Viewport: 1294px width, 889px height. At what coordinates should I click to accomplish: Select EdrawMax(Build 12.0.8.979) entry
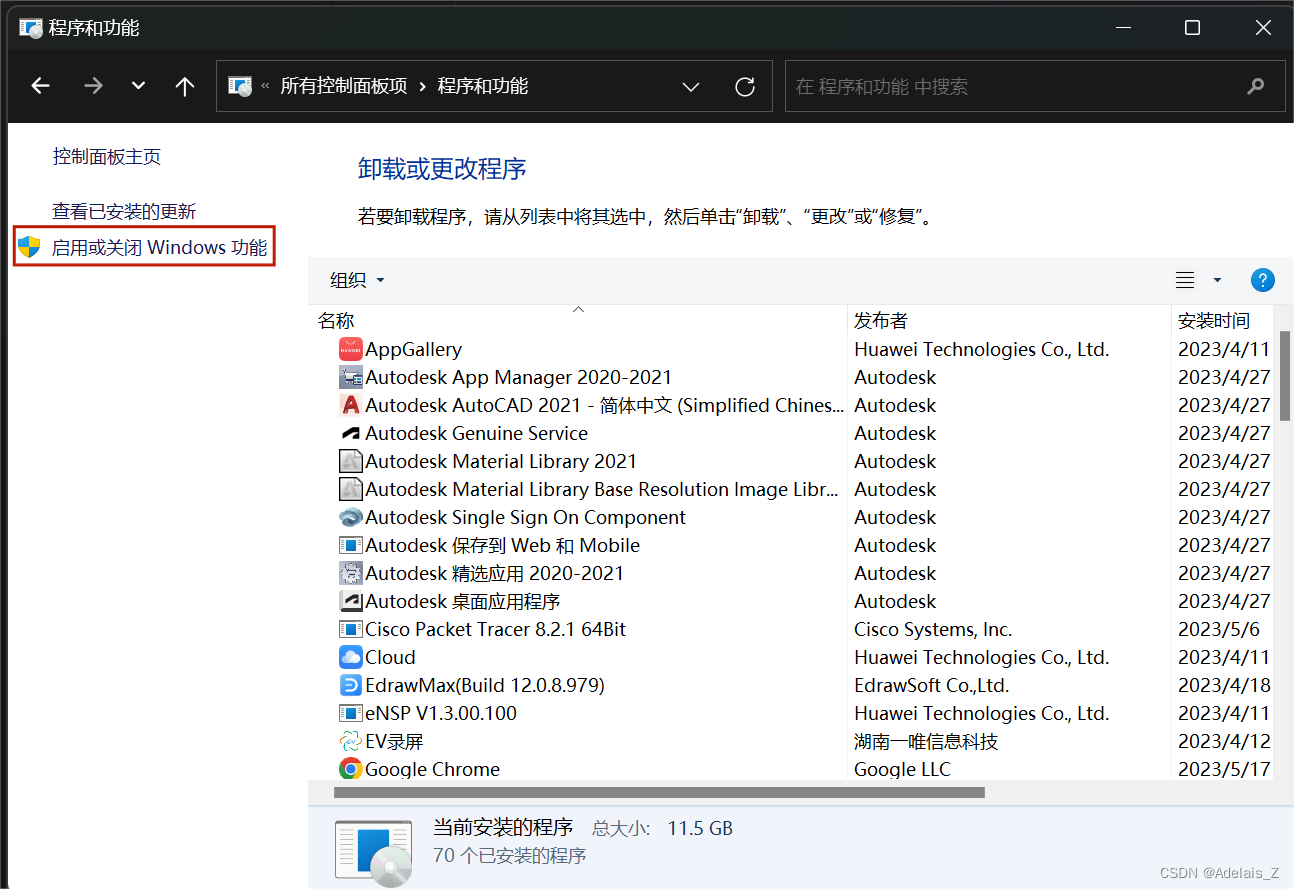[485, 685]
